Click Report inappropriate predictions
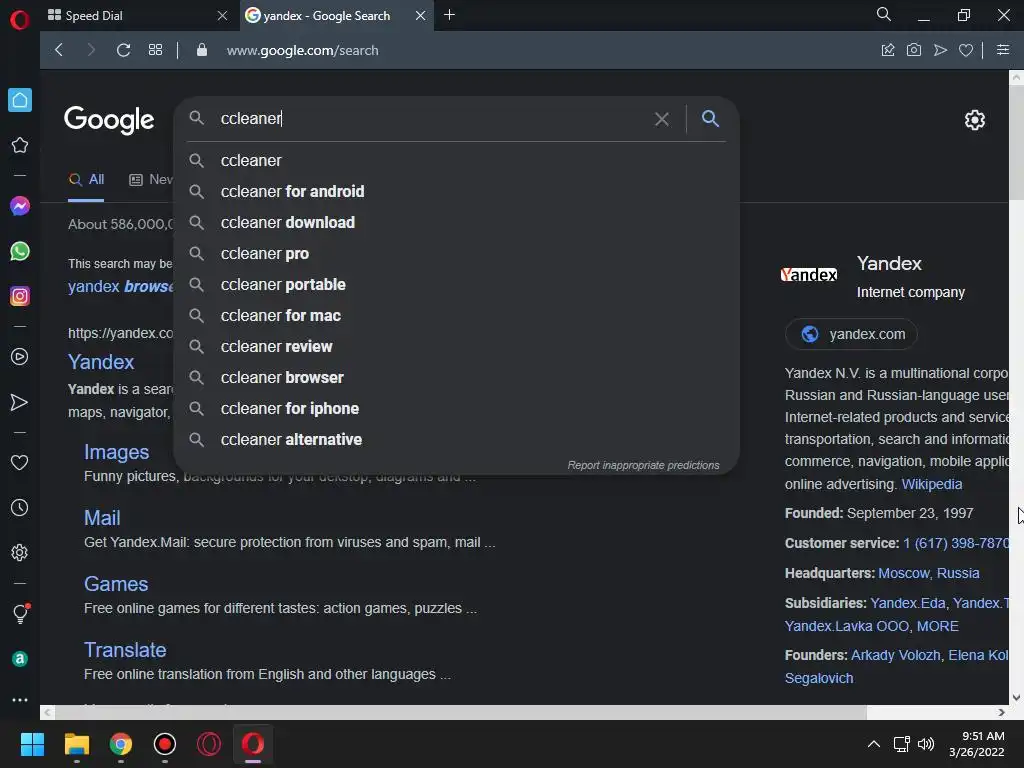The image size is (1024, 768). (x=643, y=465)
